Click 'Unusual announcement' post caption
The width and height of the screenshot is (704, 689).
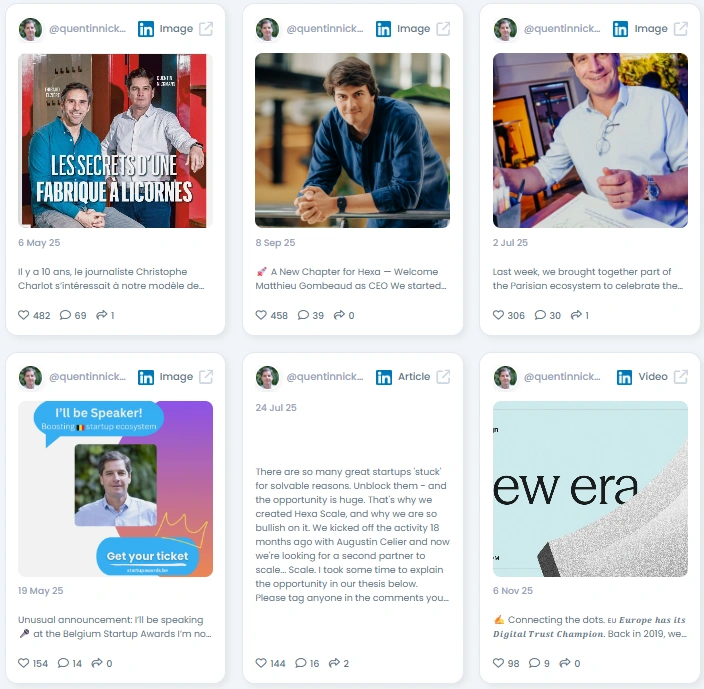pyautogui.click(x=114, y=627)
